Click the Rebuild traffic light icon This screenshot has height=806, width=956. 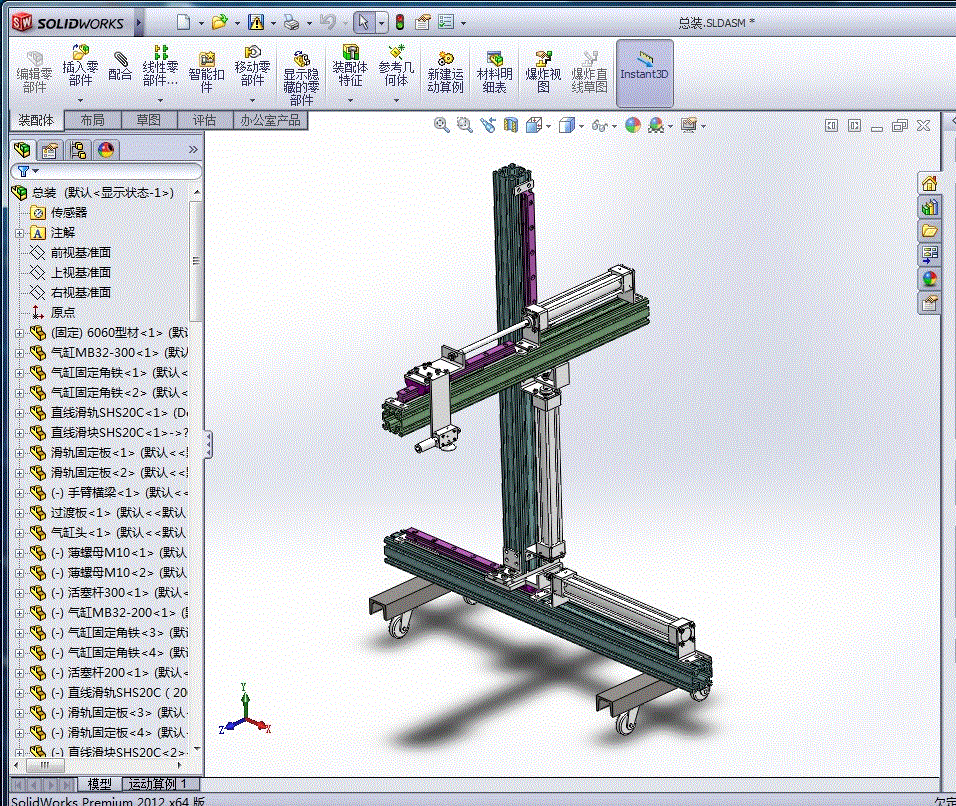[x=400, y=23]
